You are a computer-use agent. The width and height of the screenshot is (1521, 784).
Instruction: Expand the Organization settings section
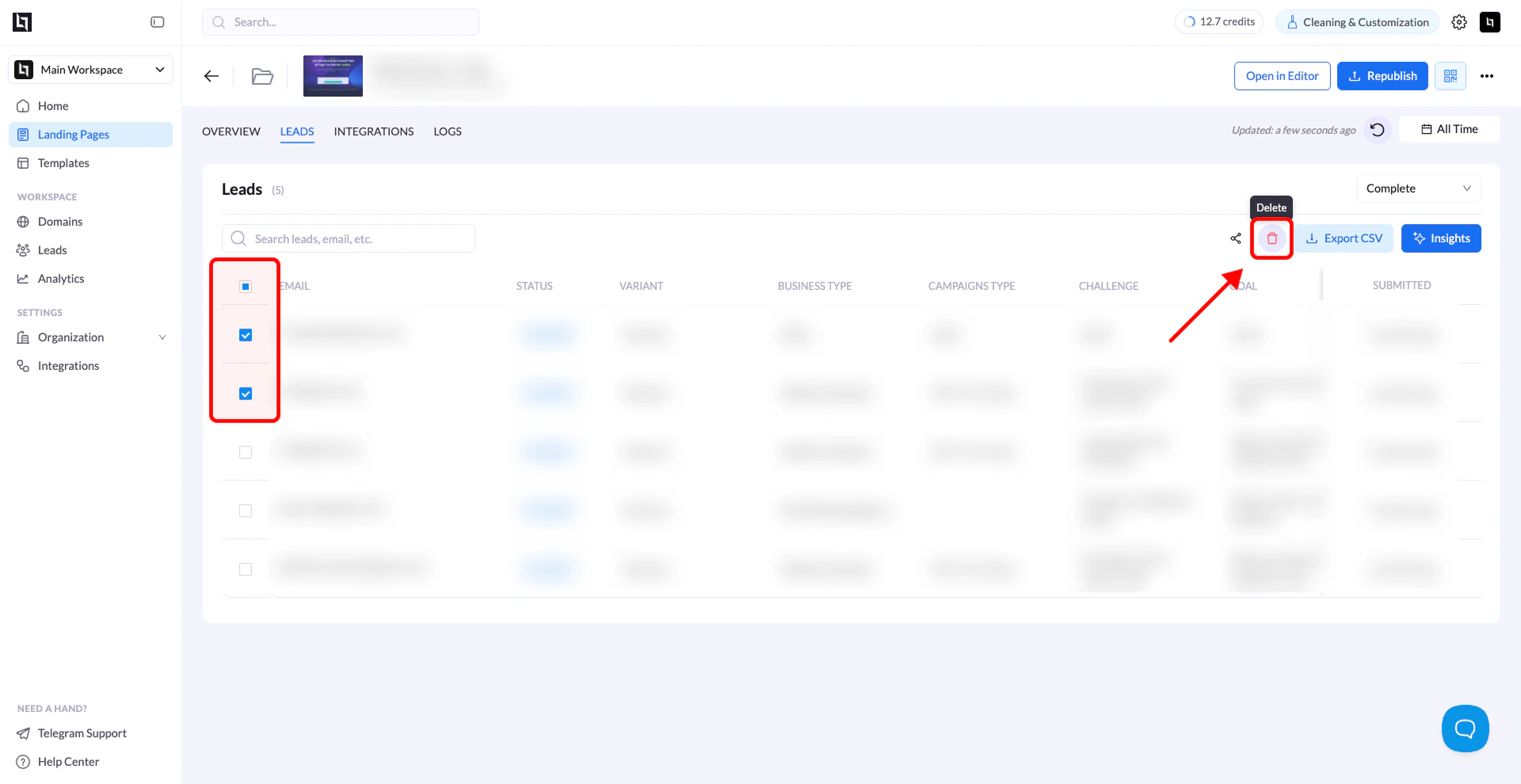(90, 337)
